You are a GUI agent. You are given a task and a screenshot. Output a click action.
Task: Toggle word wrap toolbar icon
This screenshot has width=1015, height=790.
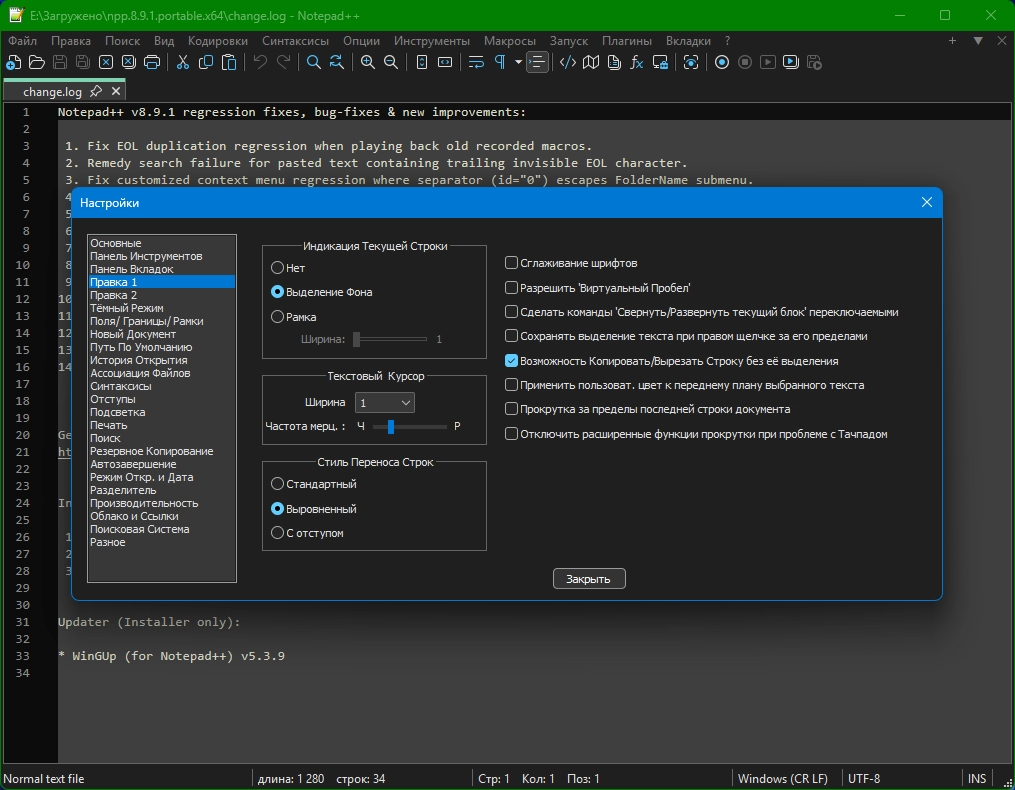tap(476, 62)
